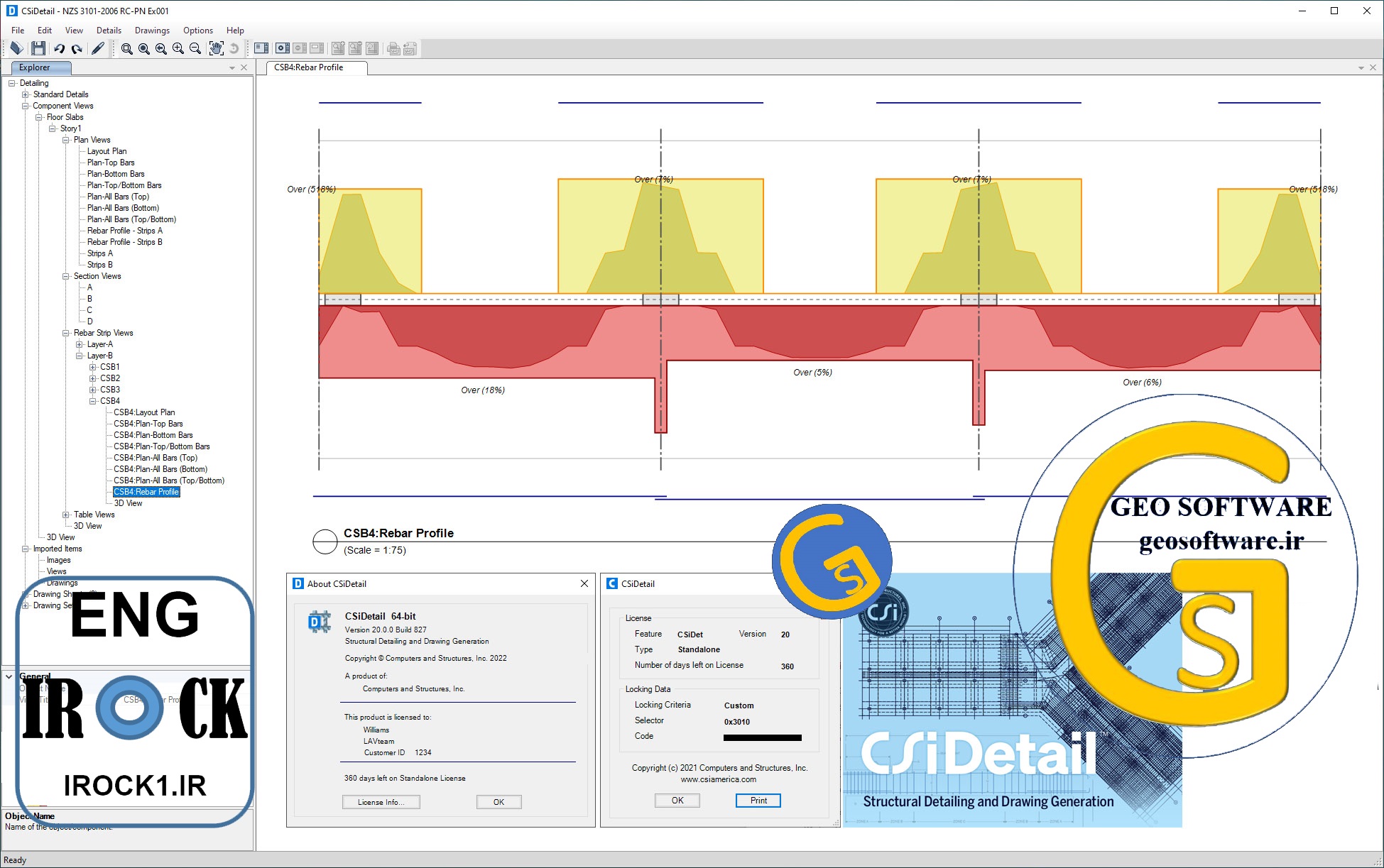
Task: Click the grayed print drawing icon
Action: (393, 48)
